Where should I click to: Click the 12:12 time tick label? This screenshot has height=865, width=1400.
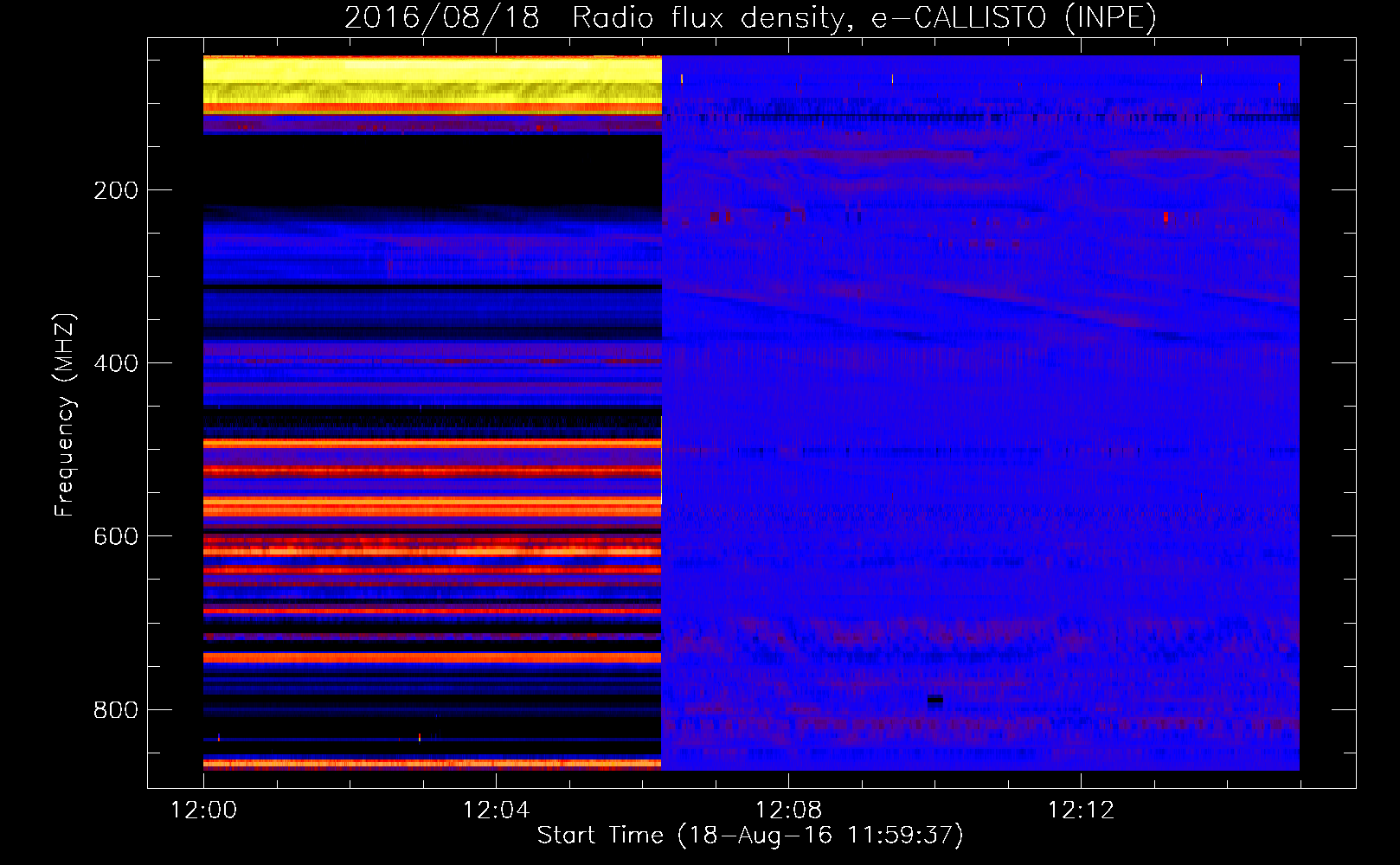(1081, 810)
